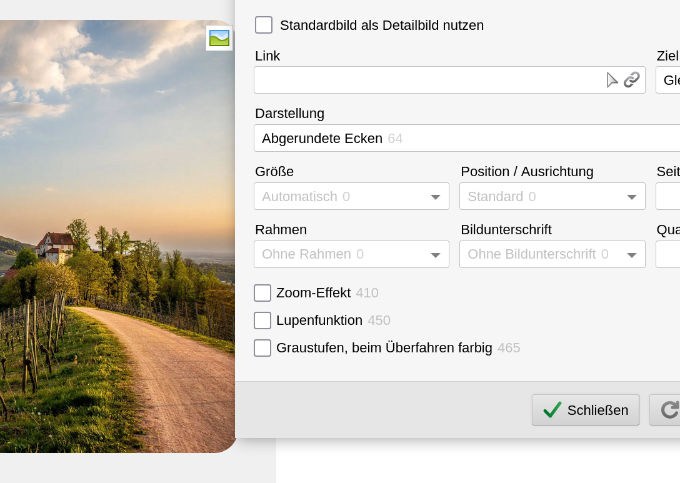The height and width of the screenshot is (483, 680).
Task: Click the field under the Seit label
Action: (668, 197)
